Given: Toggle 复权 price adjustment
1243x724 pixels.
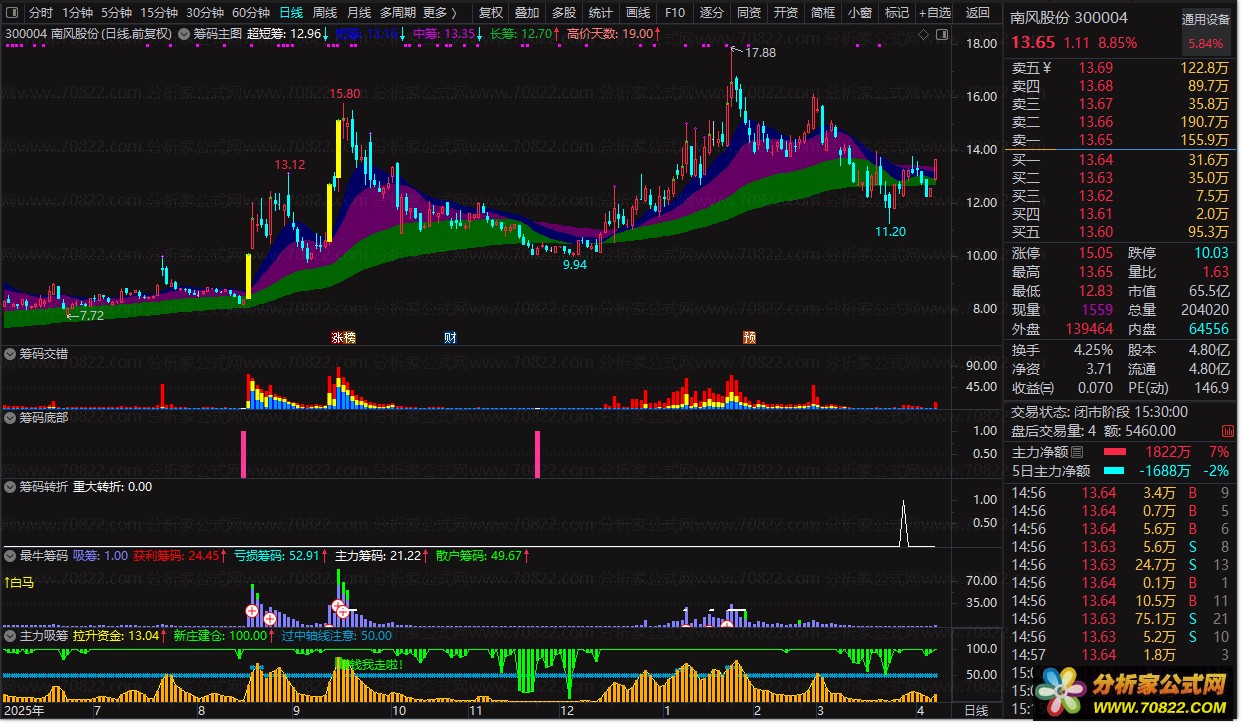Looking at the screenshot, I should click(x=490, y=13).
